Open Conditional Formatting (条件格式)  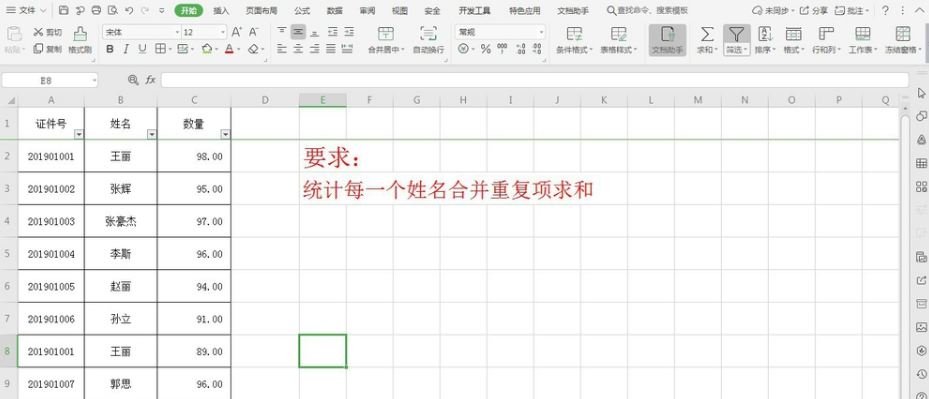click(x=574, y=40)
